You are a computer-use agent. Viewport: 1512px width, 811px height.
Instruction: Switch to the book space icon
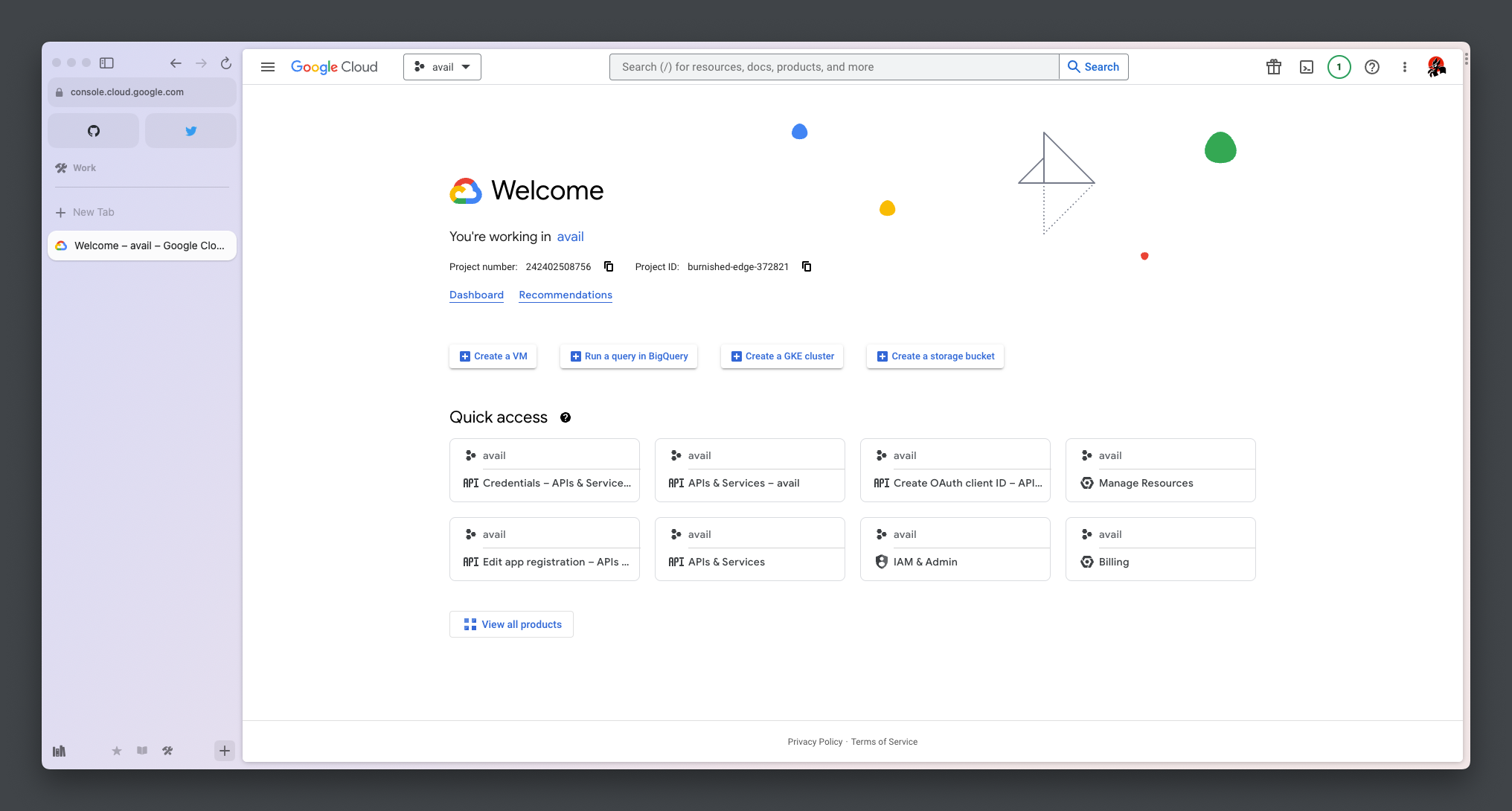[142, 751]
